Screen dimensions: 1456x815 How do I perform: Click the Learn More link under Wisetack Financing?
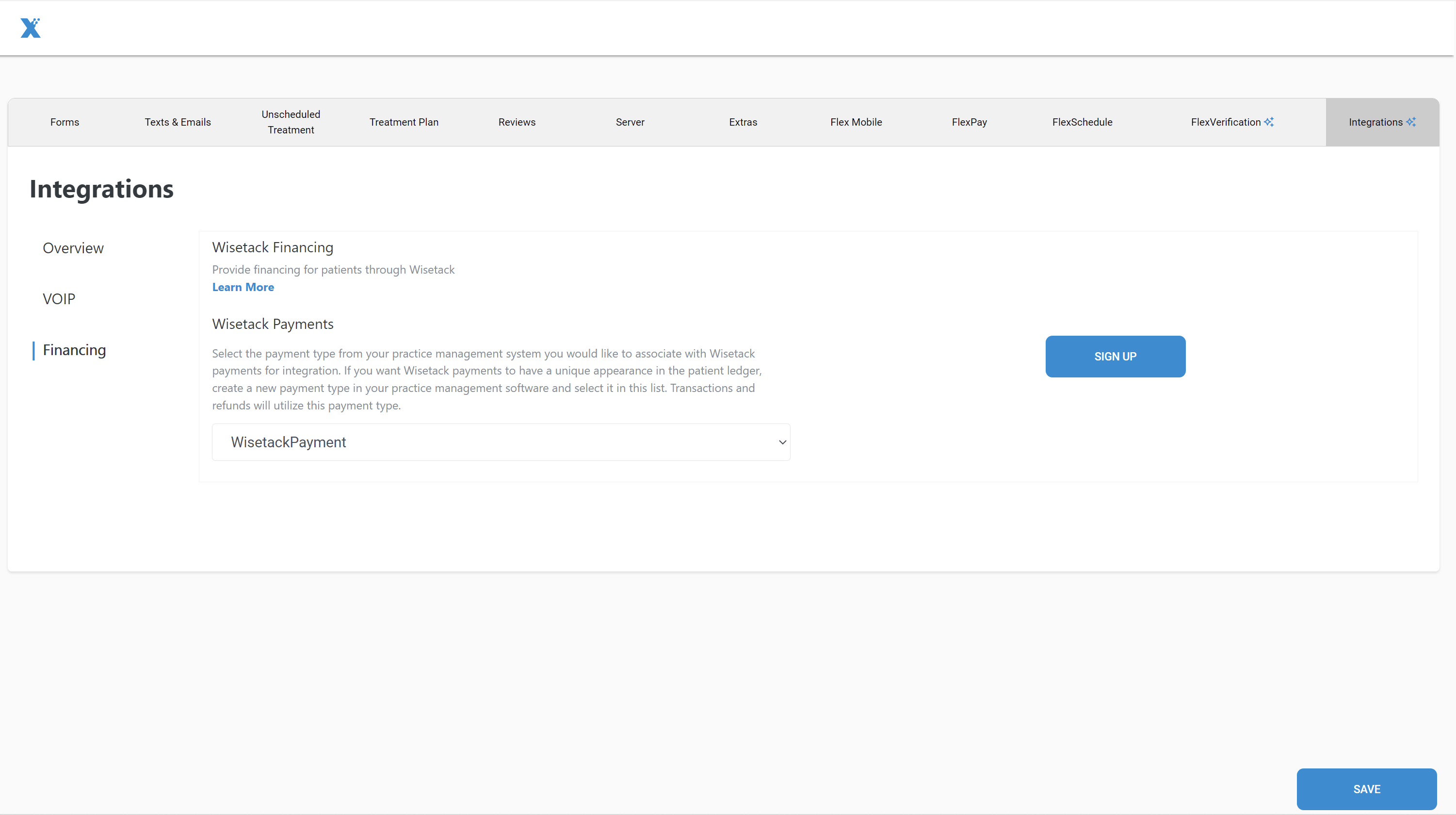coord(243,287)
